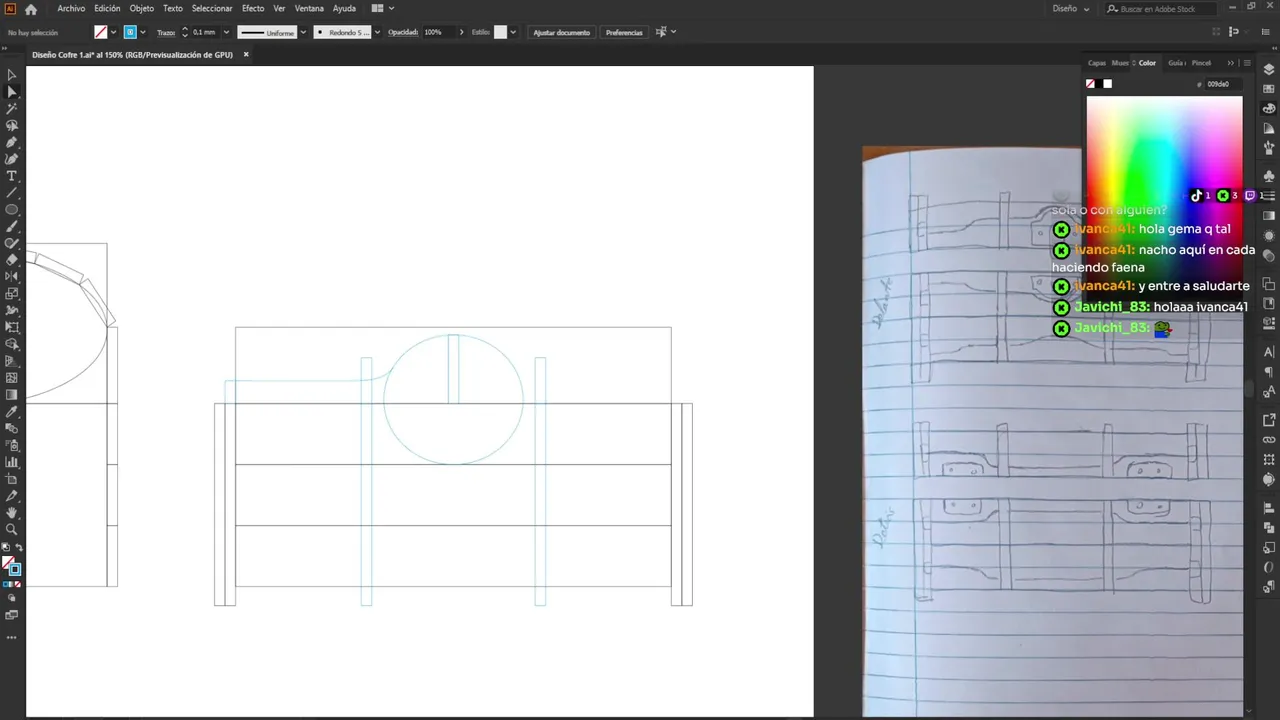Click the hex color value field

(1223, 84)
